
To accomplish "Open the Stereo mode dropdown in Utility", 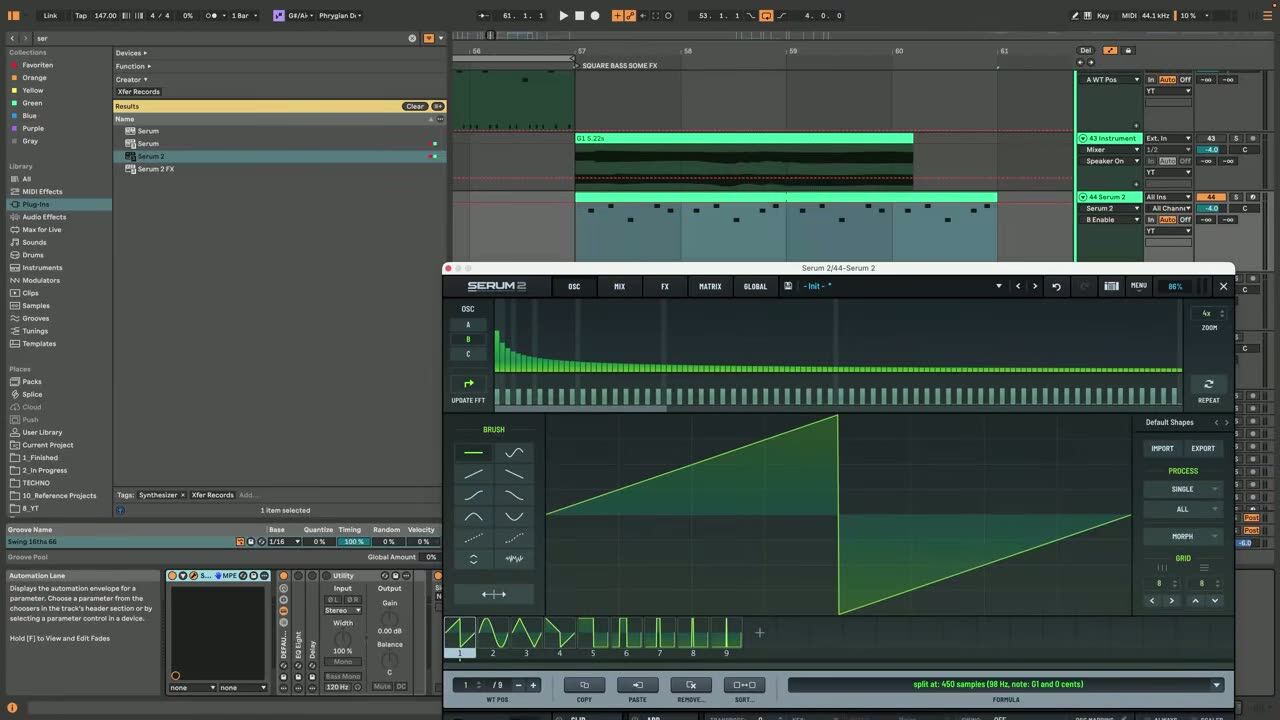I will coord(343,610).
